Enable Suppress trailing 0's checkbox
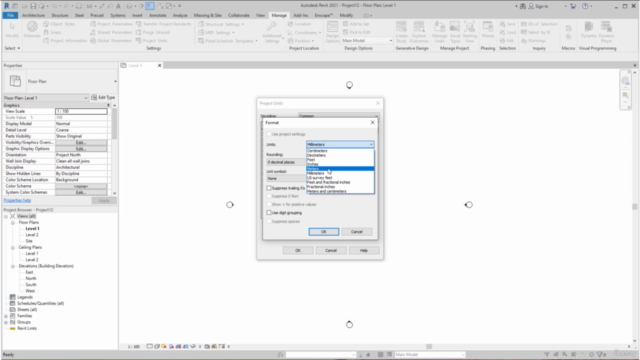The height and width of the screenshot is (360, 640). point(269,188)
